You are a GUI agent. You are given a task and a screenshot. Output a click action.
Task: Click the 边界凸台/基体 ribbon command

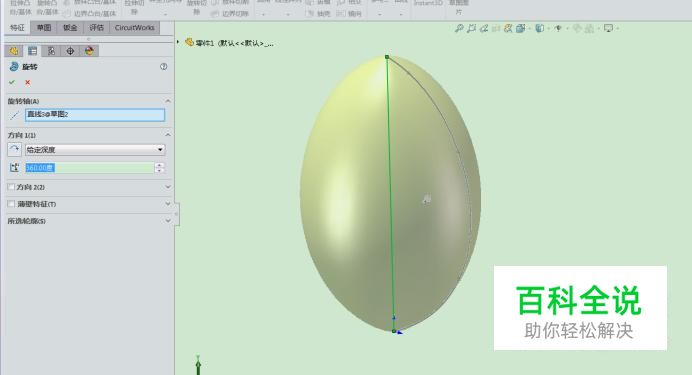pos(90,14)
